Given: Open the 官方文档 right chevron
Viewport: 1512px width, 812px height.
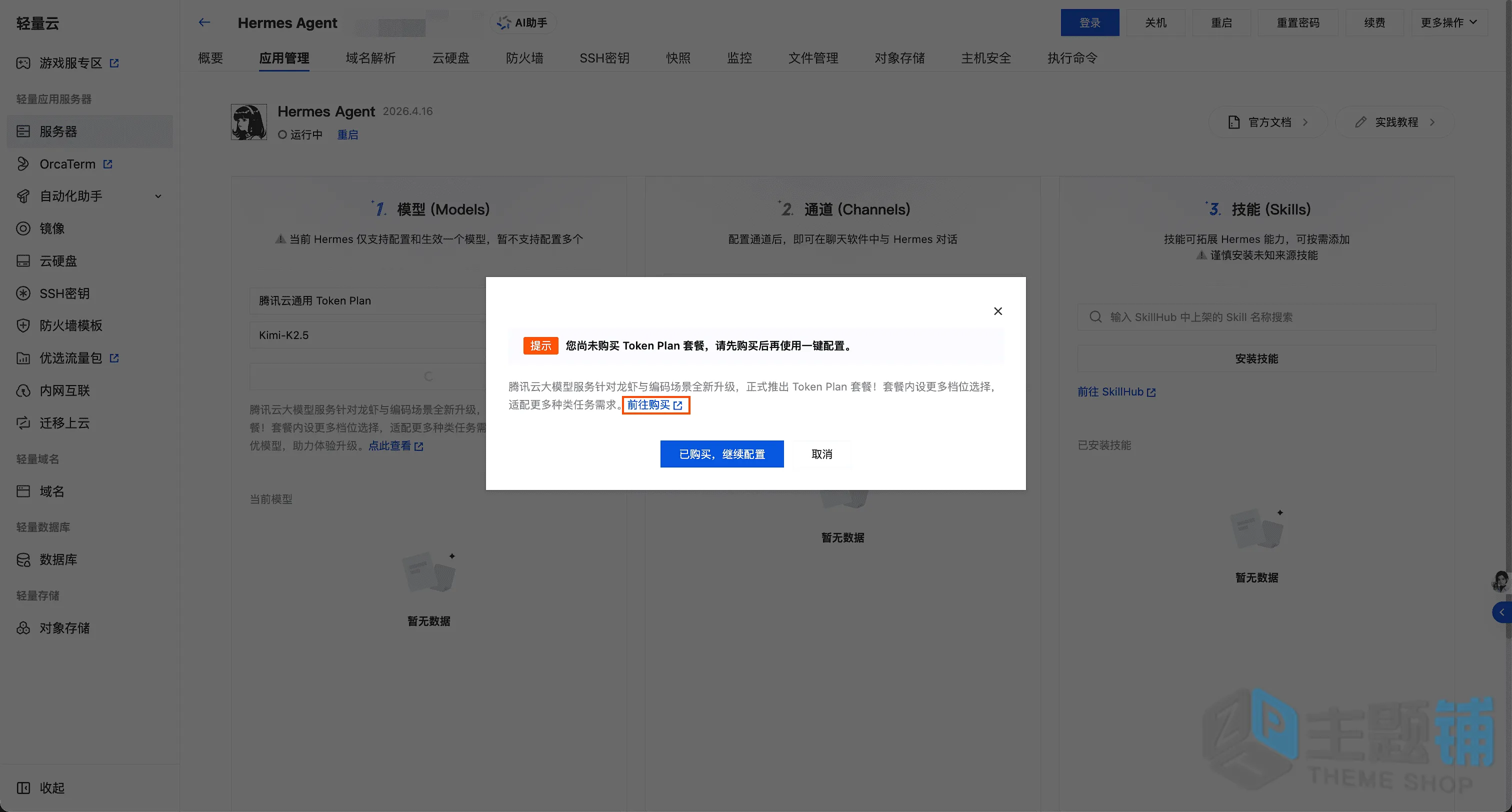Looking at the screenshot, I should [1305, 122].
